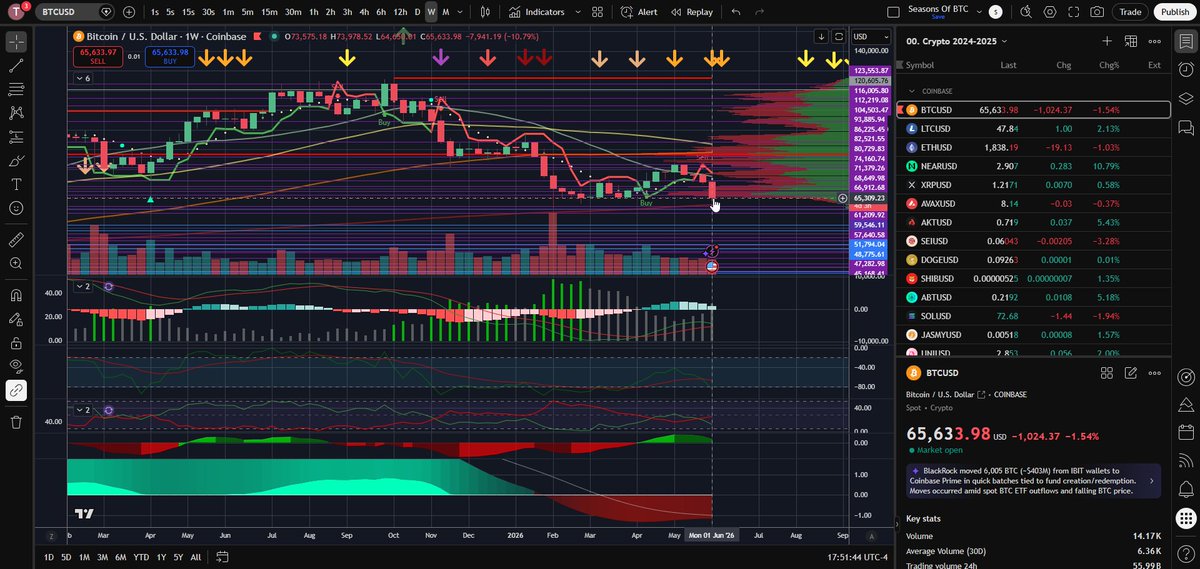Switch to the 1s interval

point(155,12)
